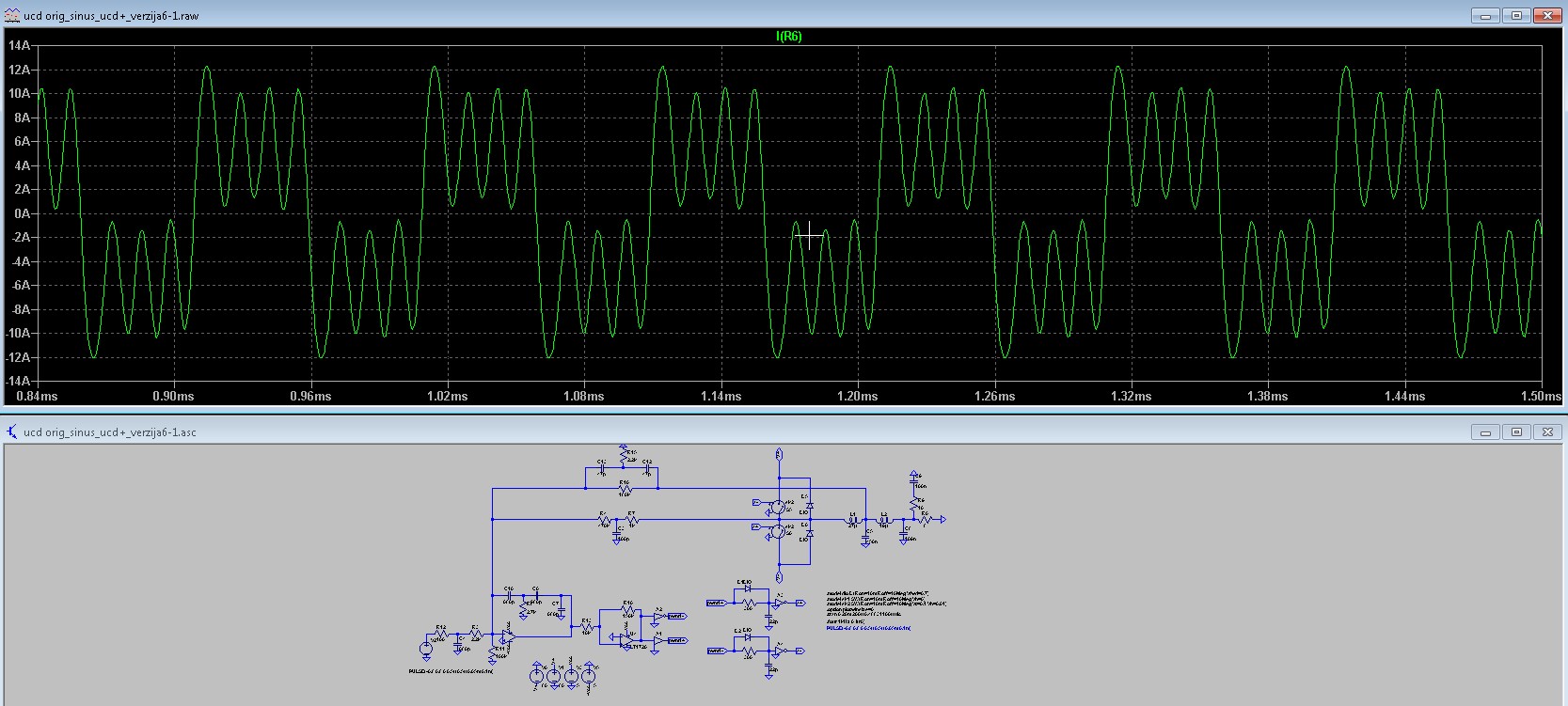This screenshot has width=1568, height=706.
Task: Select inductor L2 in the output filter
Action: coord(884,520)
